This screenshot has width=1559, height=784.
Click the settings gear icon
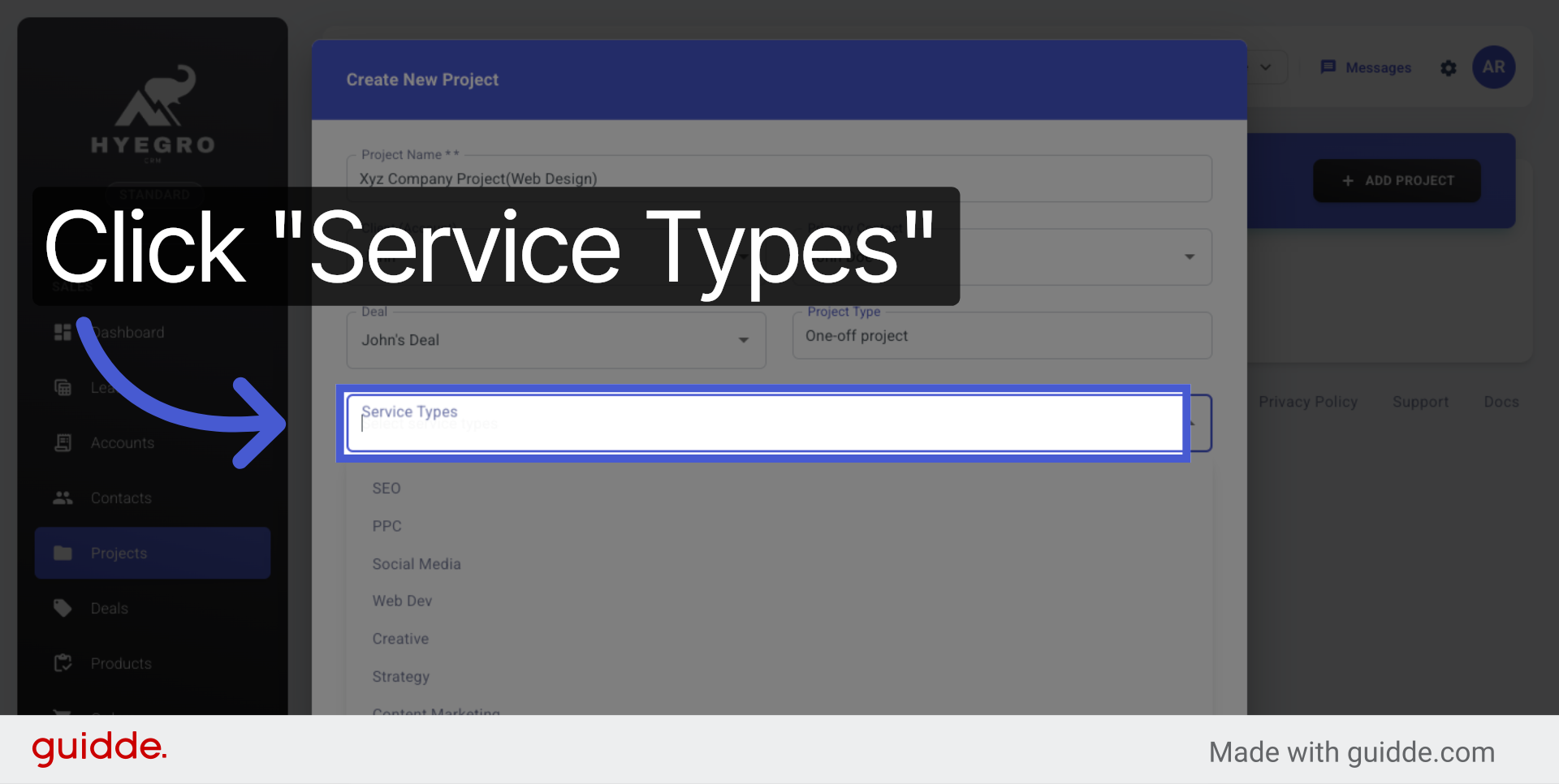[x=1449, y=68]
